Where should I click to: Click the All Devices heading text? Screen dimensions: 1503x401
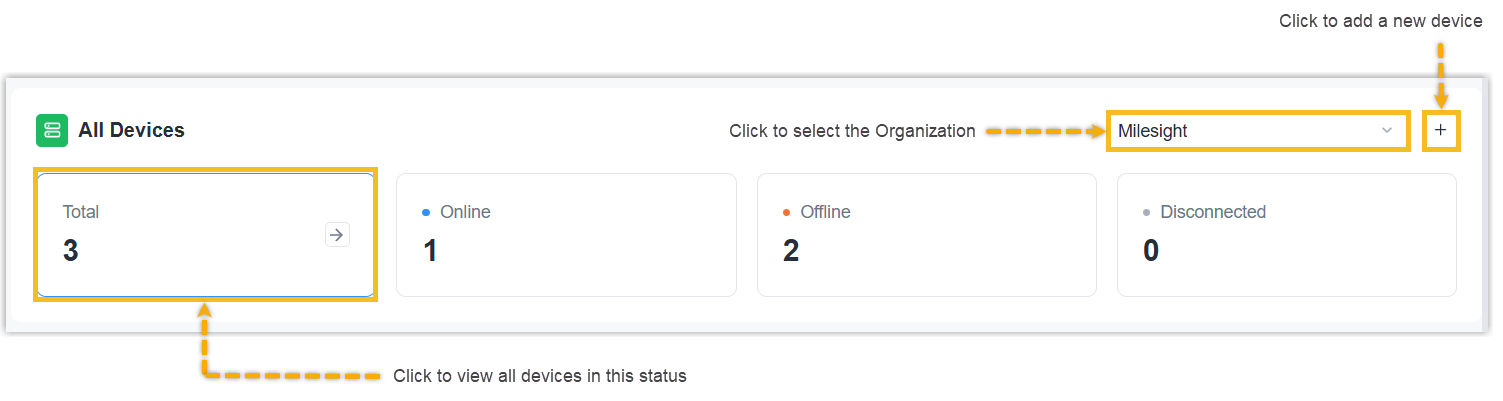pyautogui.click(x=131, y=130)
